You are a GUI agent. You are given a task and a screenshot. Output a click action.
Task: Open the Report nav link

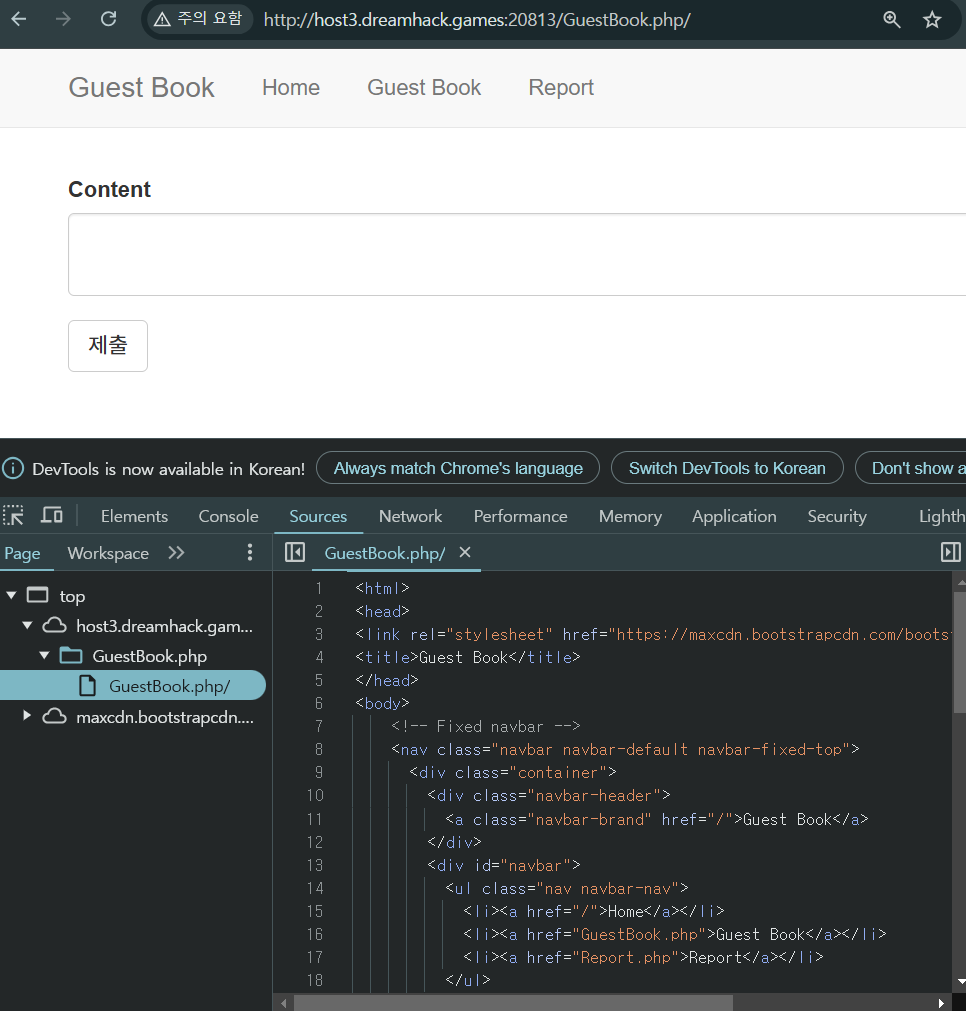coord(561,88)
